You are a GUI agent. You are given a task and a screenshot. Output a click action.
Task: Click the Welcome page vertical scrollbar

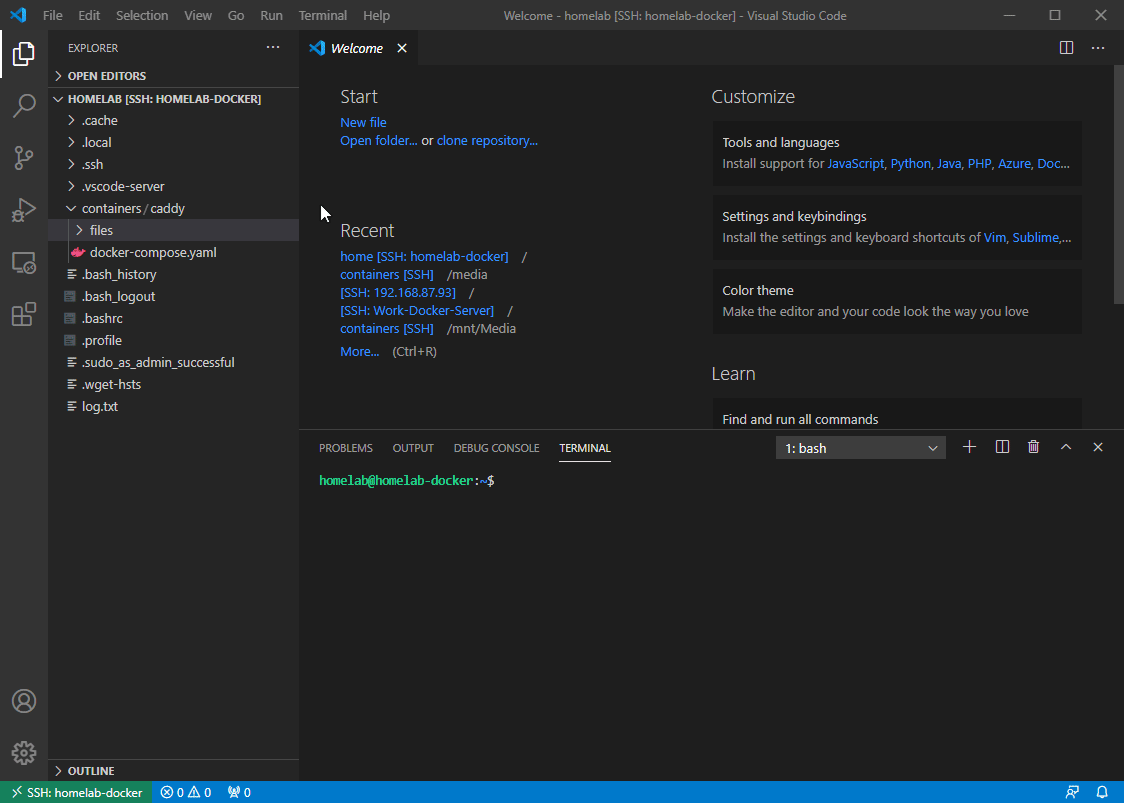(1119, 185)
